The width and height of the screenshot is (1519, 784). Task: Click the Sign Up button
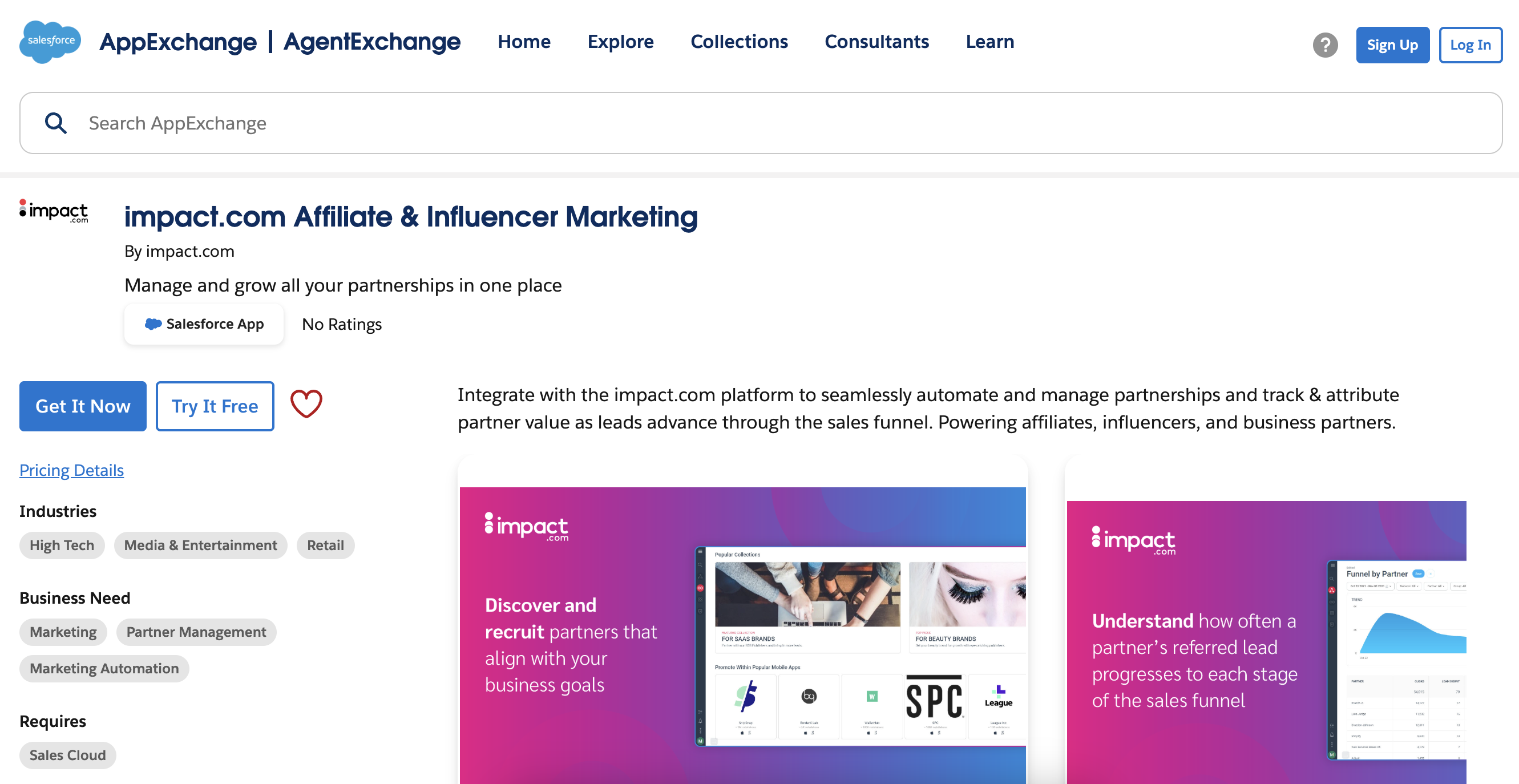click(1392, 45)
